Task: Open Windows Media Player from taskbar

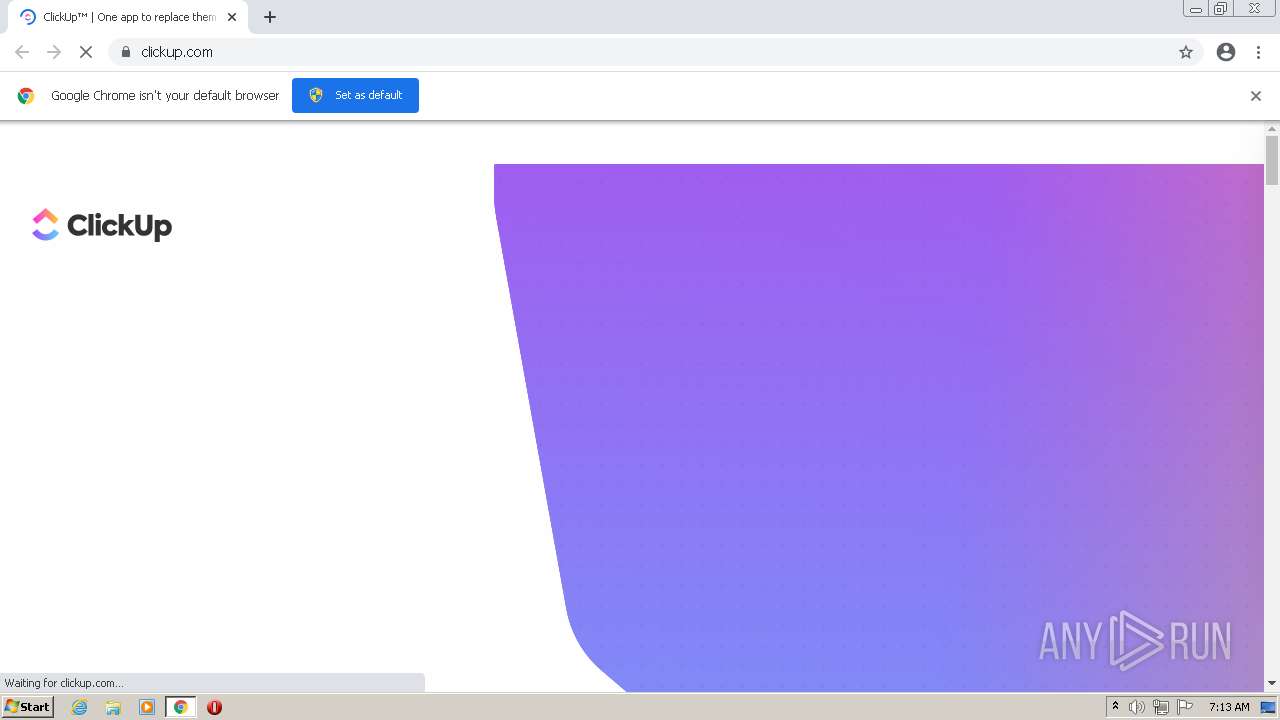Action: (147, 707)
